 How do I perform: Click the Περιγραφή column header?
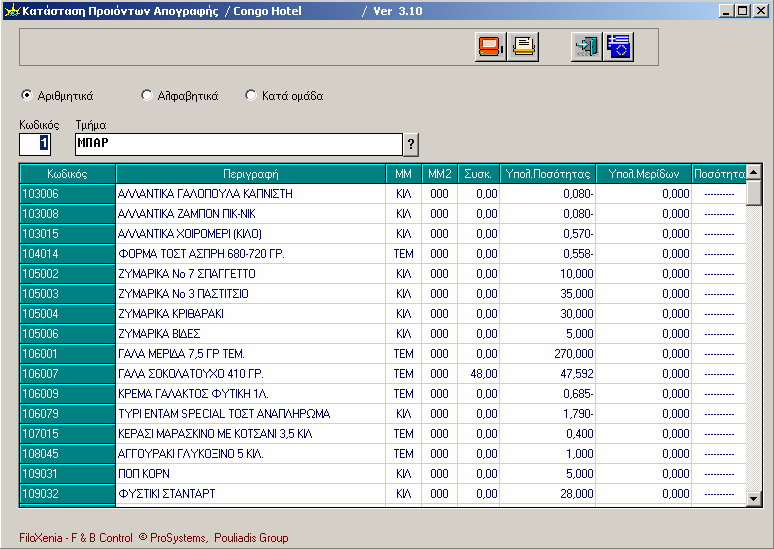[251, 174]
